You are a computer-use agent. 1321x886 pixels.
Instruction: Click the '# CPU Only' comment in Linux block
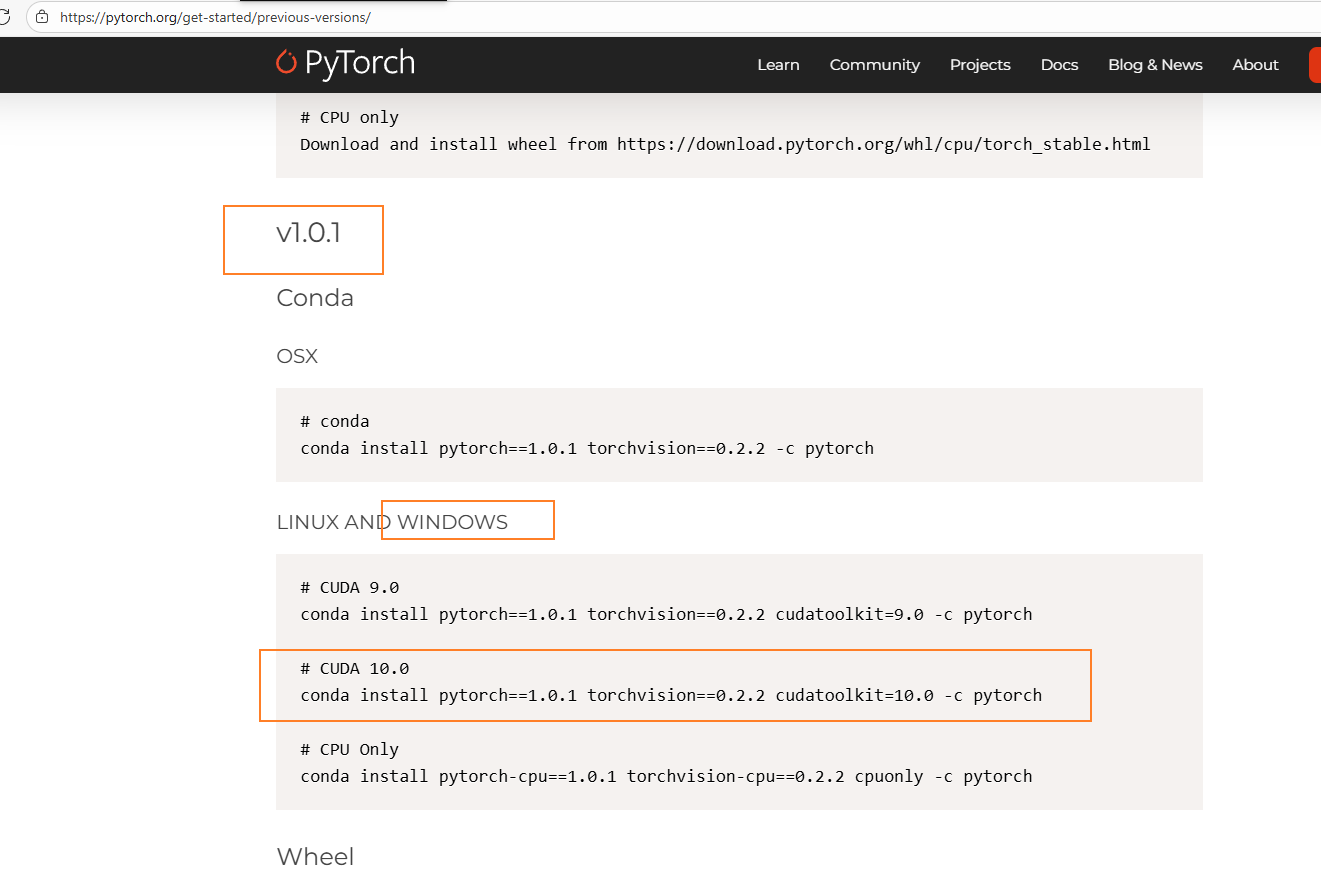pyautogui.click(x=350, y=749)
